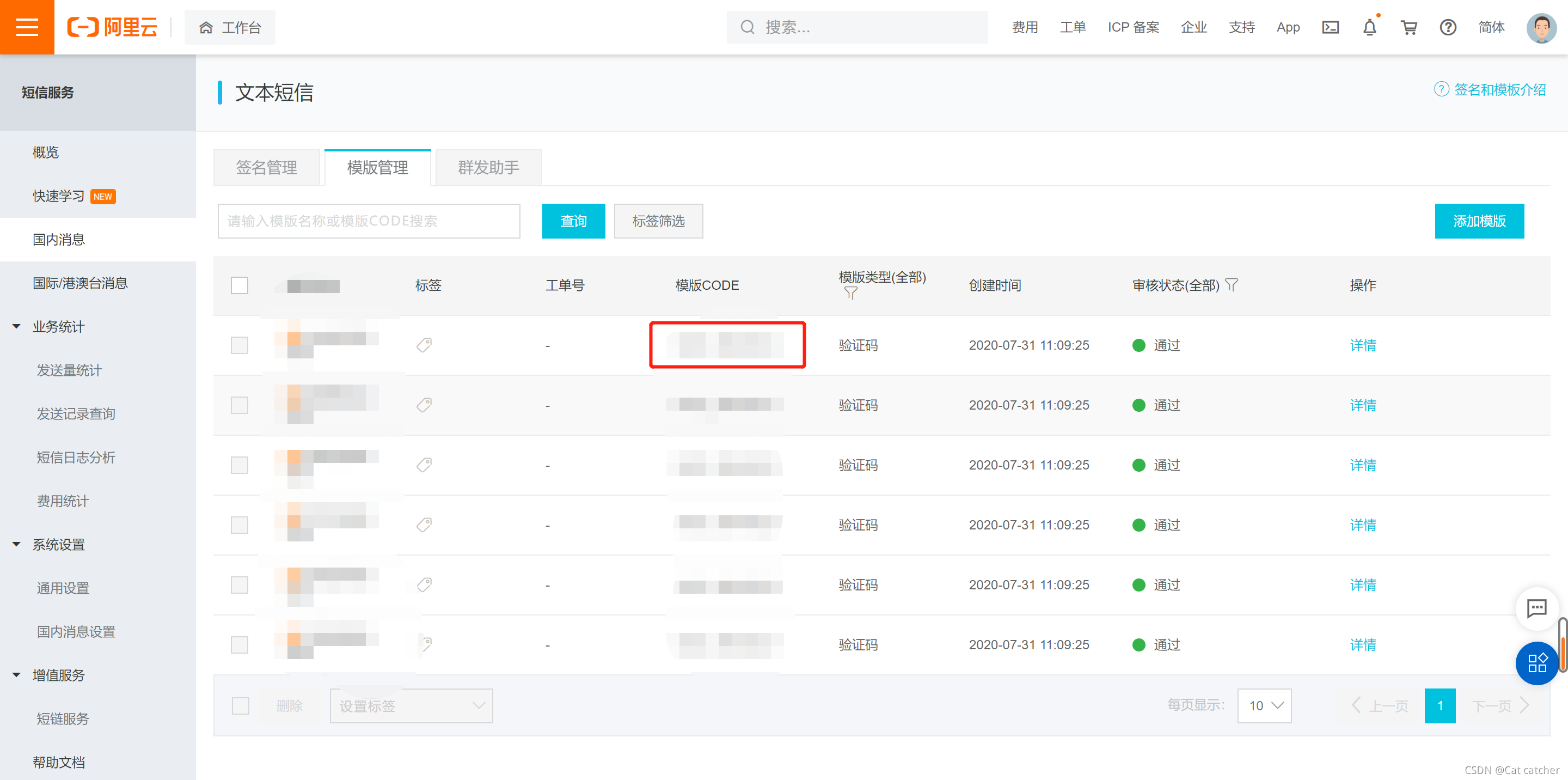Screen dimensions: 1568x780
Task: Open the notifications bell
Action: click(x=1370, y=27)
